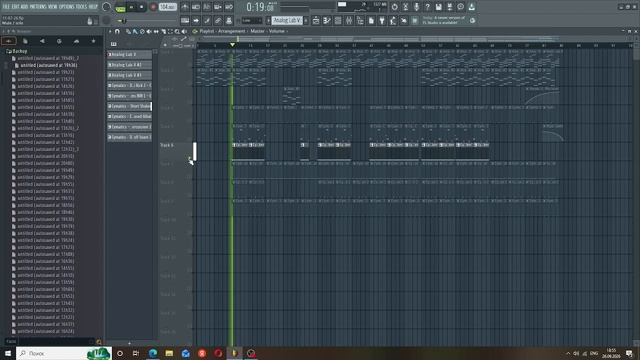Toggle the red record button
The width and height of the screenshot is (640, 360).
(x=153, y=7)
